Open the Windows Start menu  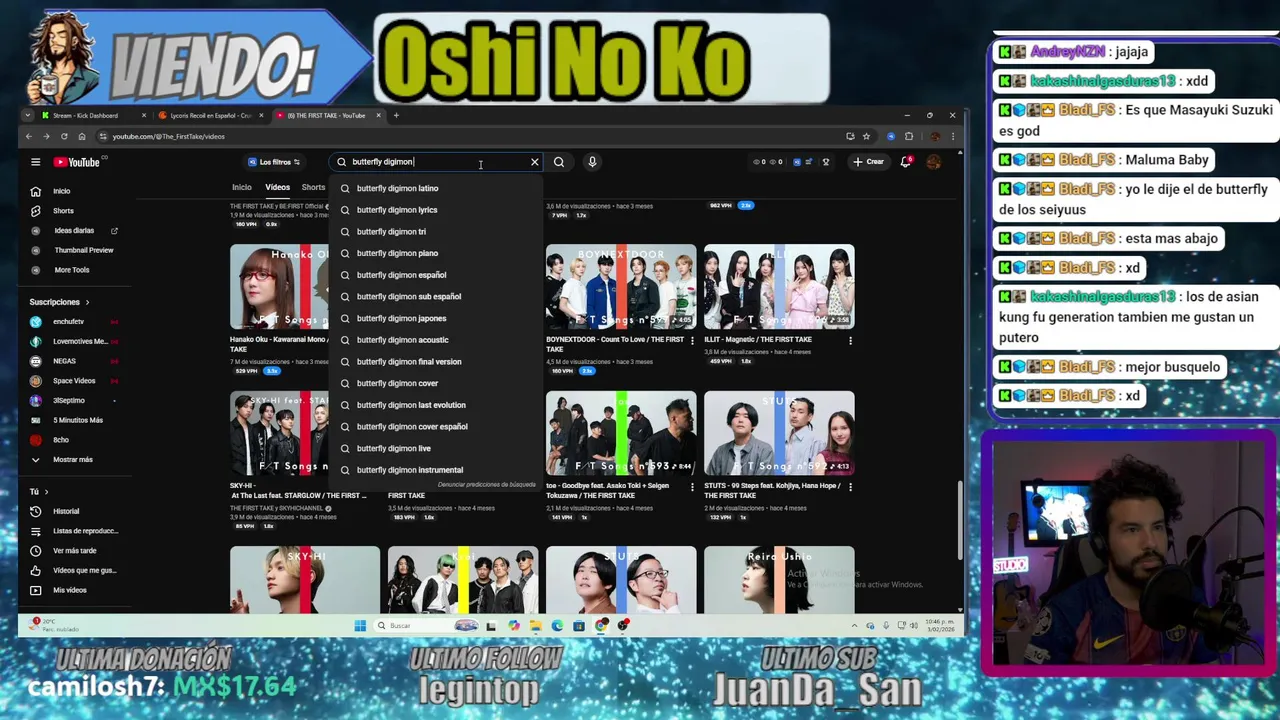click(360, 626)
